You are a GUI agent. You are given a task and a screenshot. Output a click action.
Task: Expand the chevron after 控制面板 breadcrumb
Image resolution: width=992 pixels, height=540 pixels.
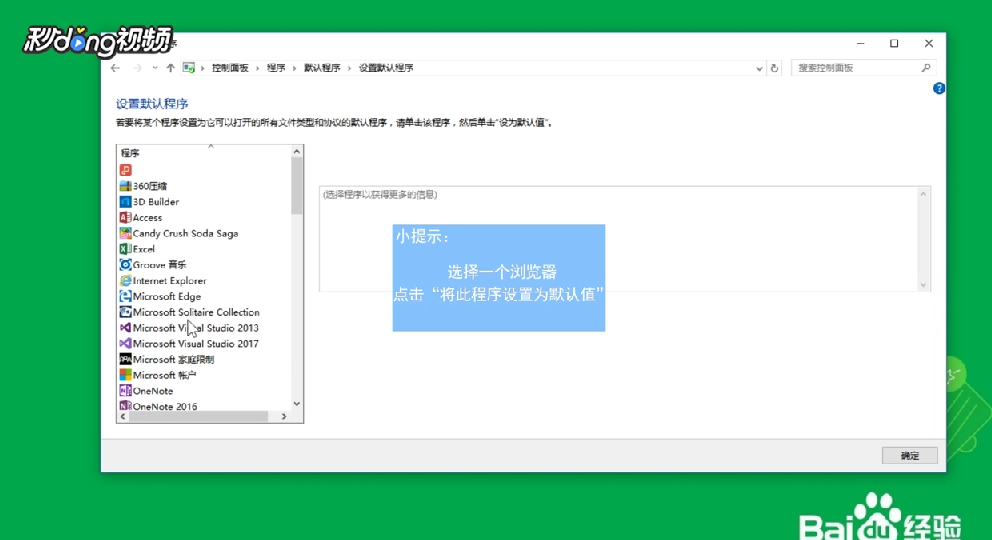tap(257, 68)
